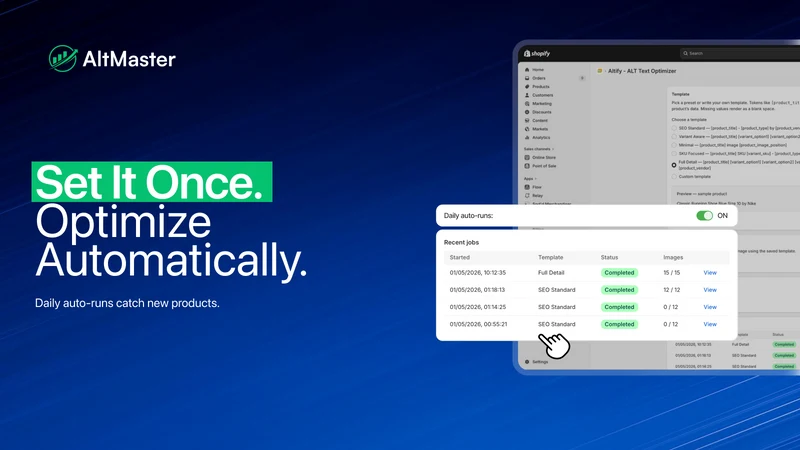Toggle the Daily auto-runs switch

pyautogui.click(x=705, y=216)
